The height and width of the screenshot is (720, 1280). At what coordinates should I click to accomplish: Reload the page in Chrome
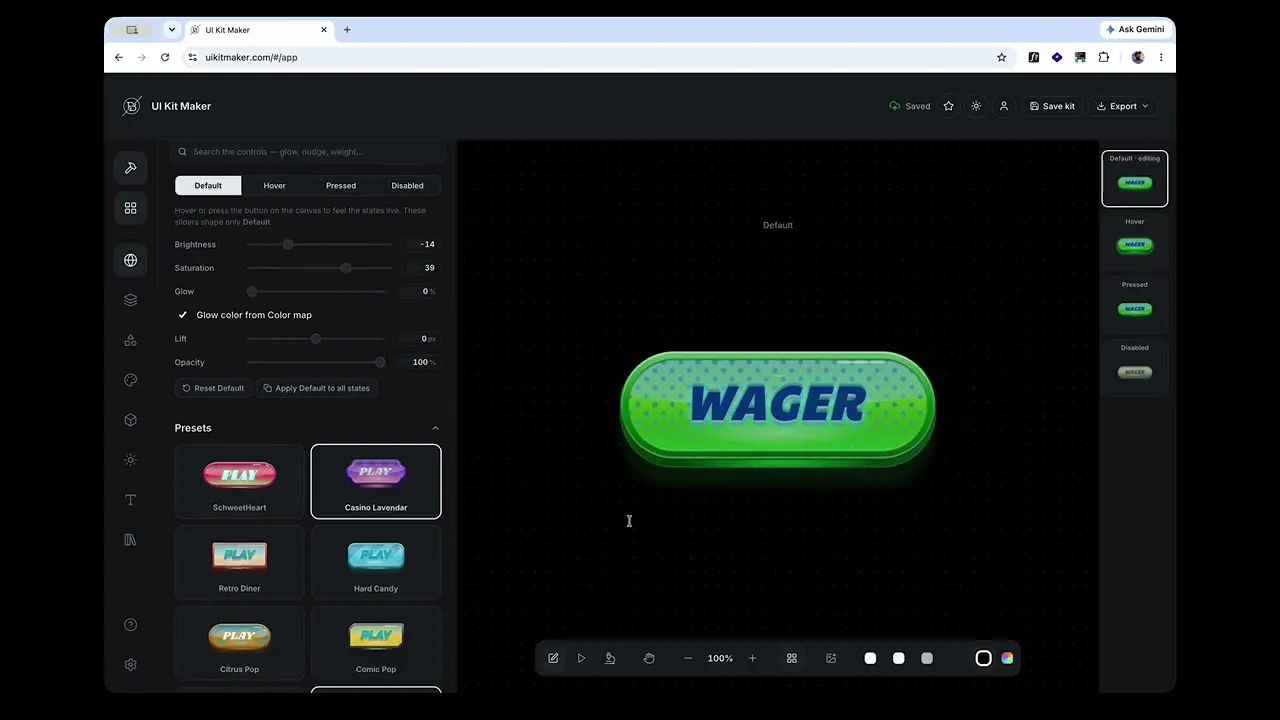click(x=165, y=57)
